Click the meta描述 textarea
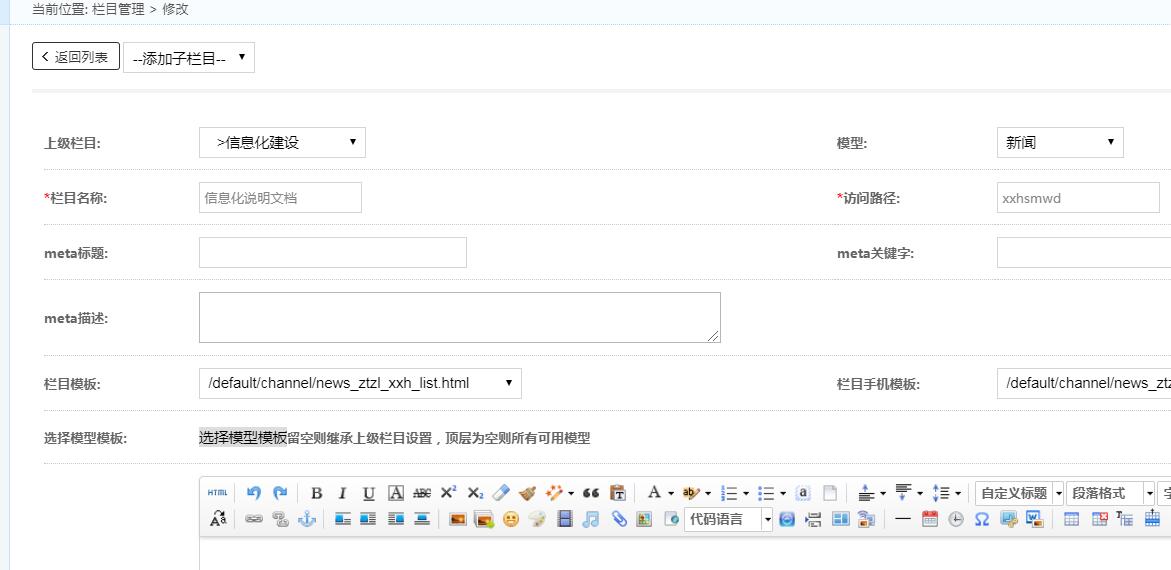1171x570 pixels. tap(459, 317)
